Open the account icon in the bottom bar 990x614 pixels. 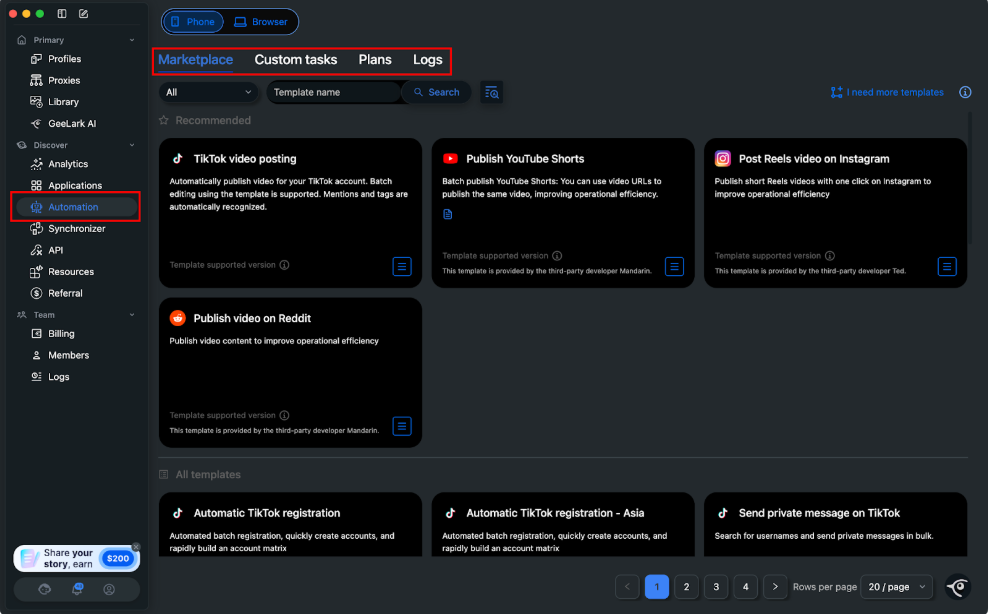[x=107, y=590]
